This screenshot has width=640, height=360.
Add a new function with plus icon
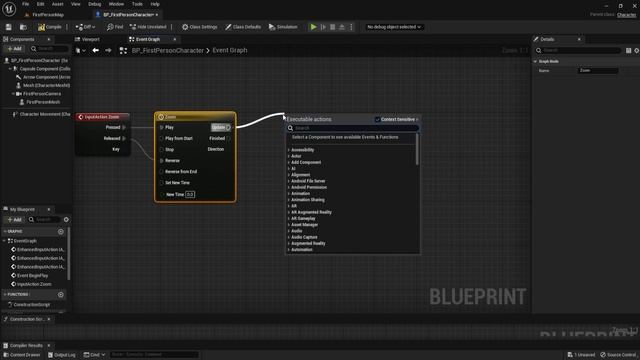[61, 294]
